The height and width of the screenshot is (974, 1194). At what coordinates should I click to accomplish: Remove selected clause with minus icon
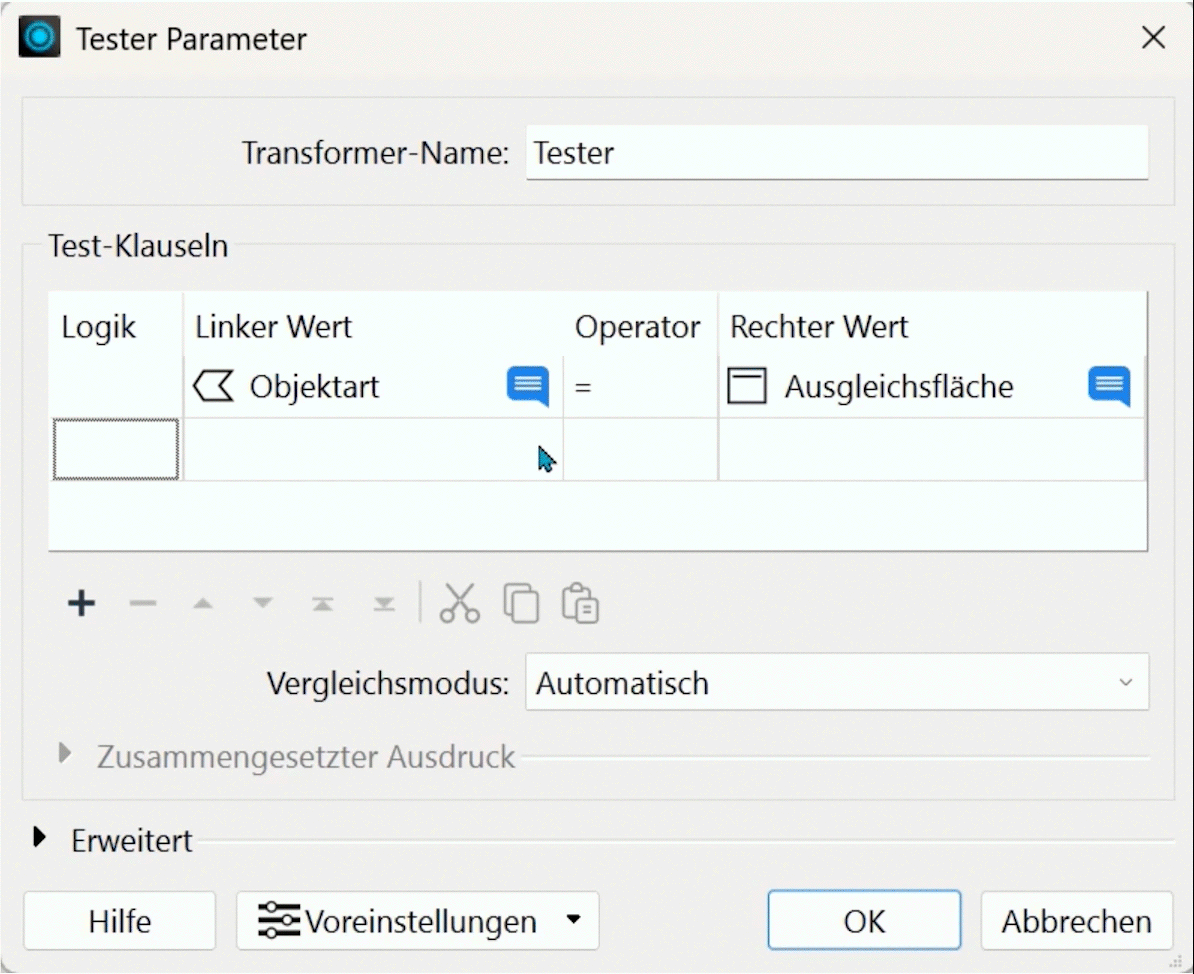click(142, 604)
